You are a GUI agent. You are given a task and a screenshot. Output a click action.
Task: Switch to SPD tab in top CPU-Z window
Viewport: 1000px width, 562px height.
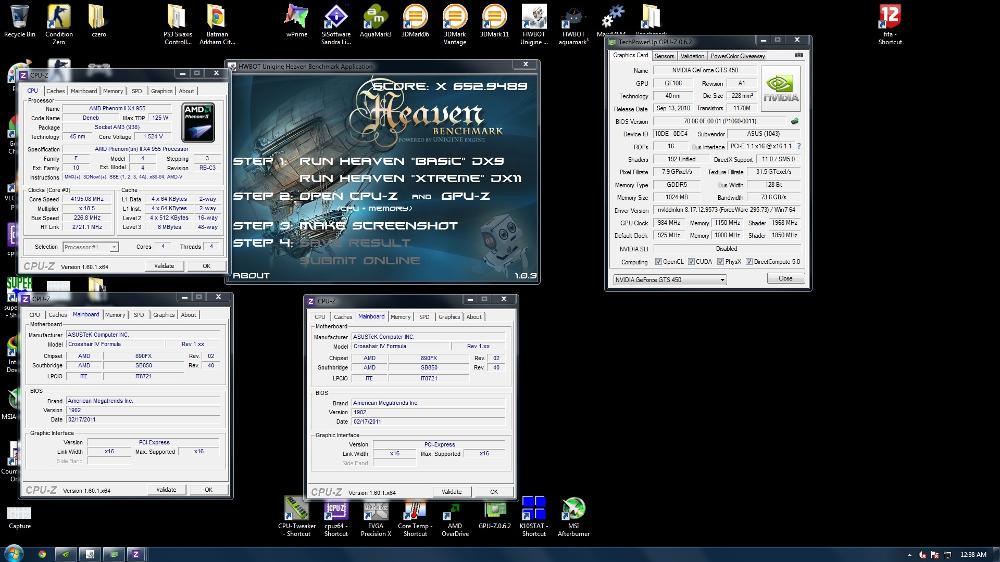(x=136, y=91)
